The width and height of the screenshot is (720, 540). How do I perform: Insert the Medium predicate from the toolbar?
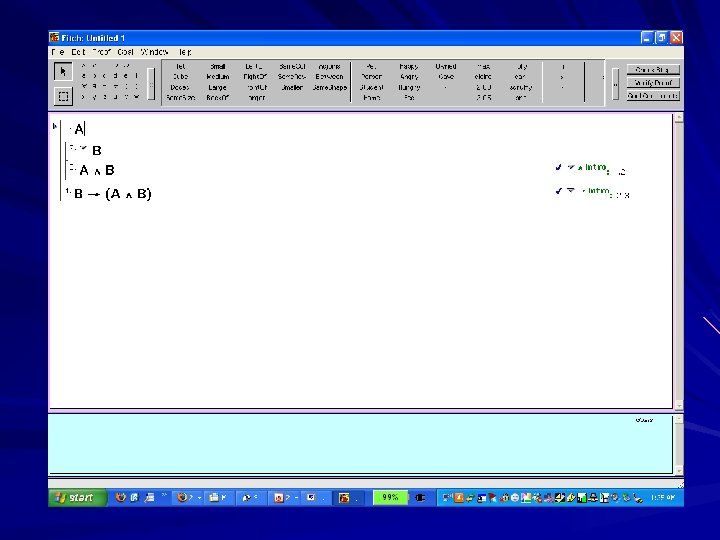(218, 77)
